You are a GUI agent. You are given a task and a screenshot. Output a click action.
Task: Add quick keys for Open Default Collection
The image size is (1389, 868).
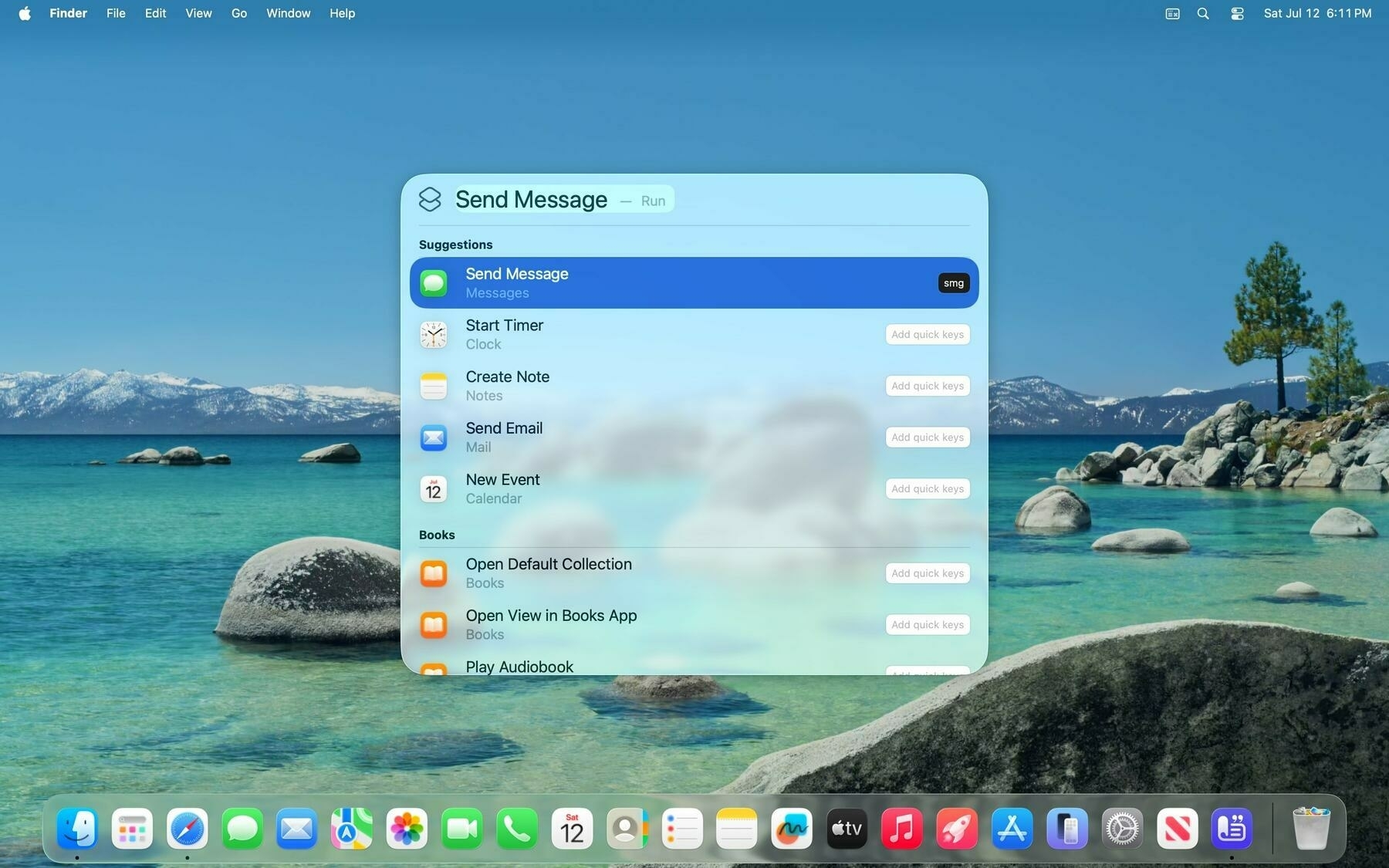tap(928, 573)
